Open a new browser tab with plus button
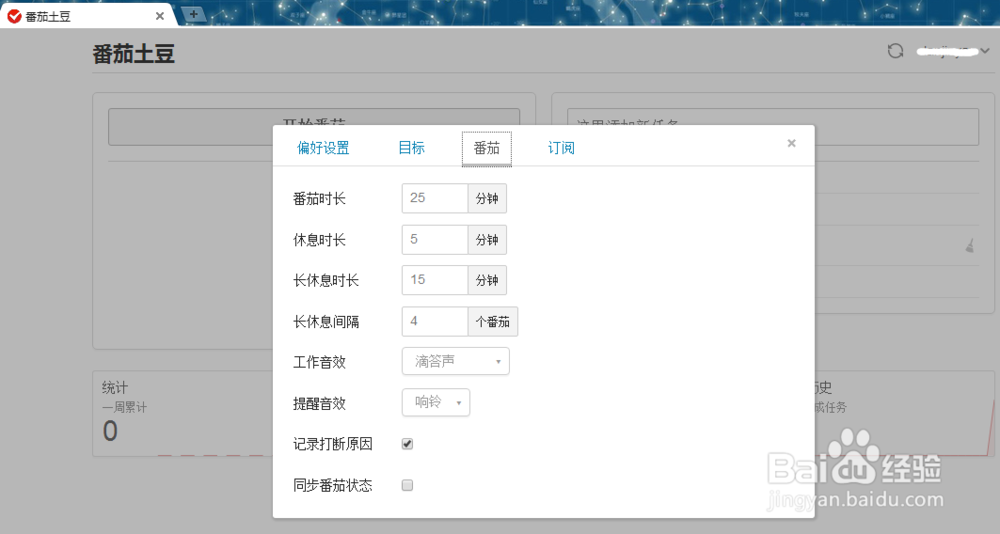This screenshot has height=534, width=1000. pos(193,14)
